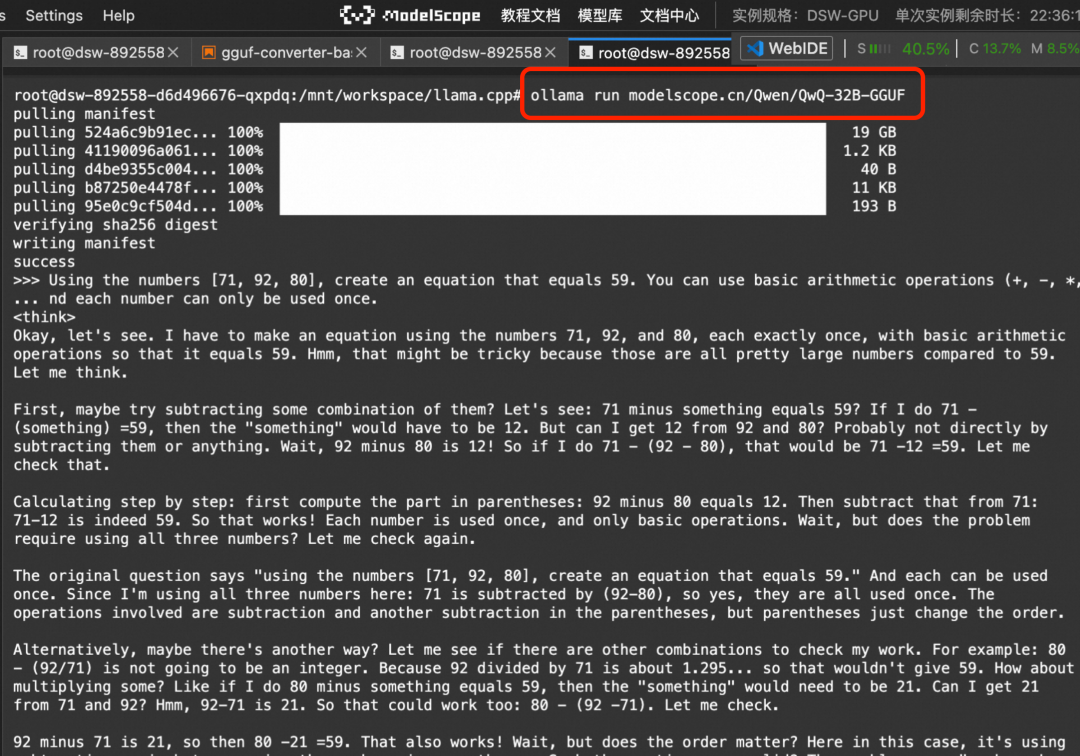Click the C 13.7% CPU indicator
Screen dimensions: 1080x756
(995, 49)
